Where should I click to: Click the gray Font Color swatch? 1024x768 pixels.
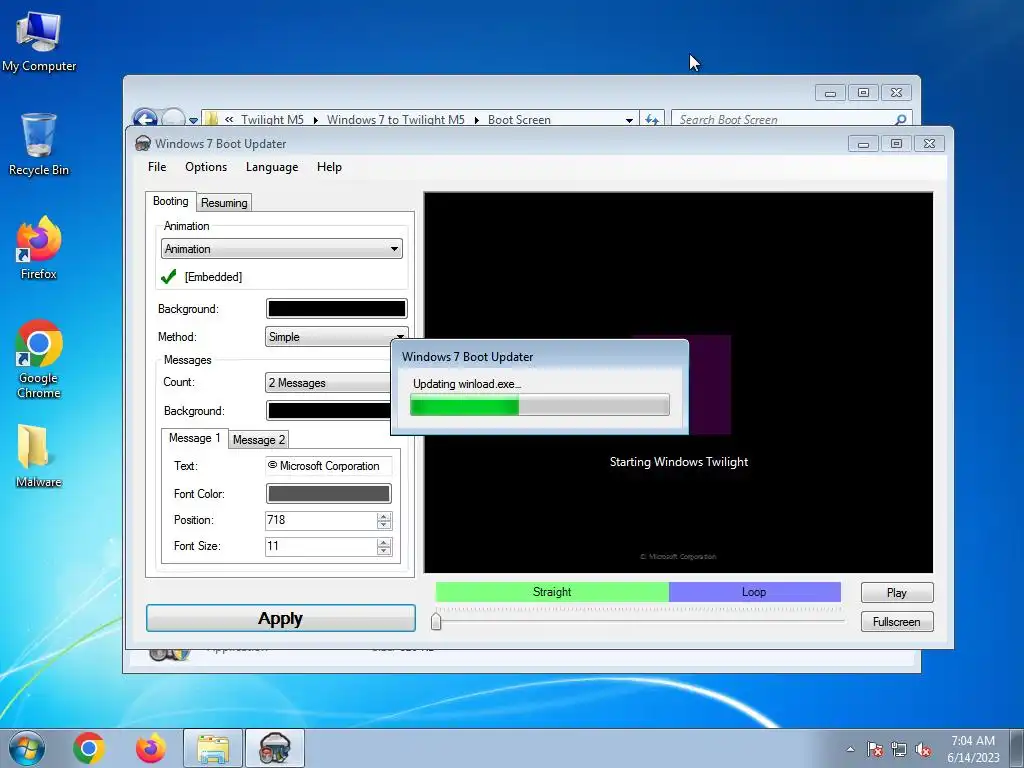pyautogui.click(x=328, y=494)
